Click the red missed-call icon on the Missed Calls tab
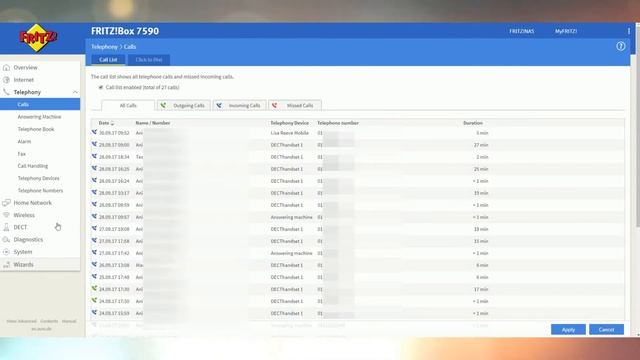This screenshot has height=360, width=640. tap(275, 105)
